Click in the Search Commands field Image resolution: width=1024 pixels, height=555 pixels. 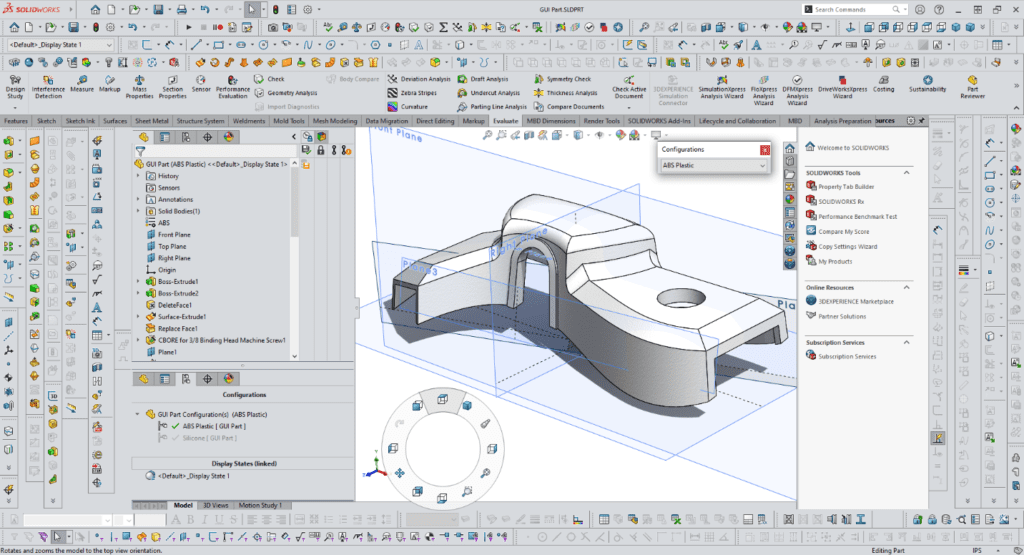[852, 9]
